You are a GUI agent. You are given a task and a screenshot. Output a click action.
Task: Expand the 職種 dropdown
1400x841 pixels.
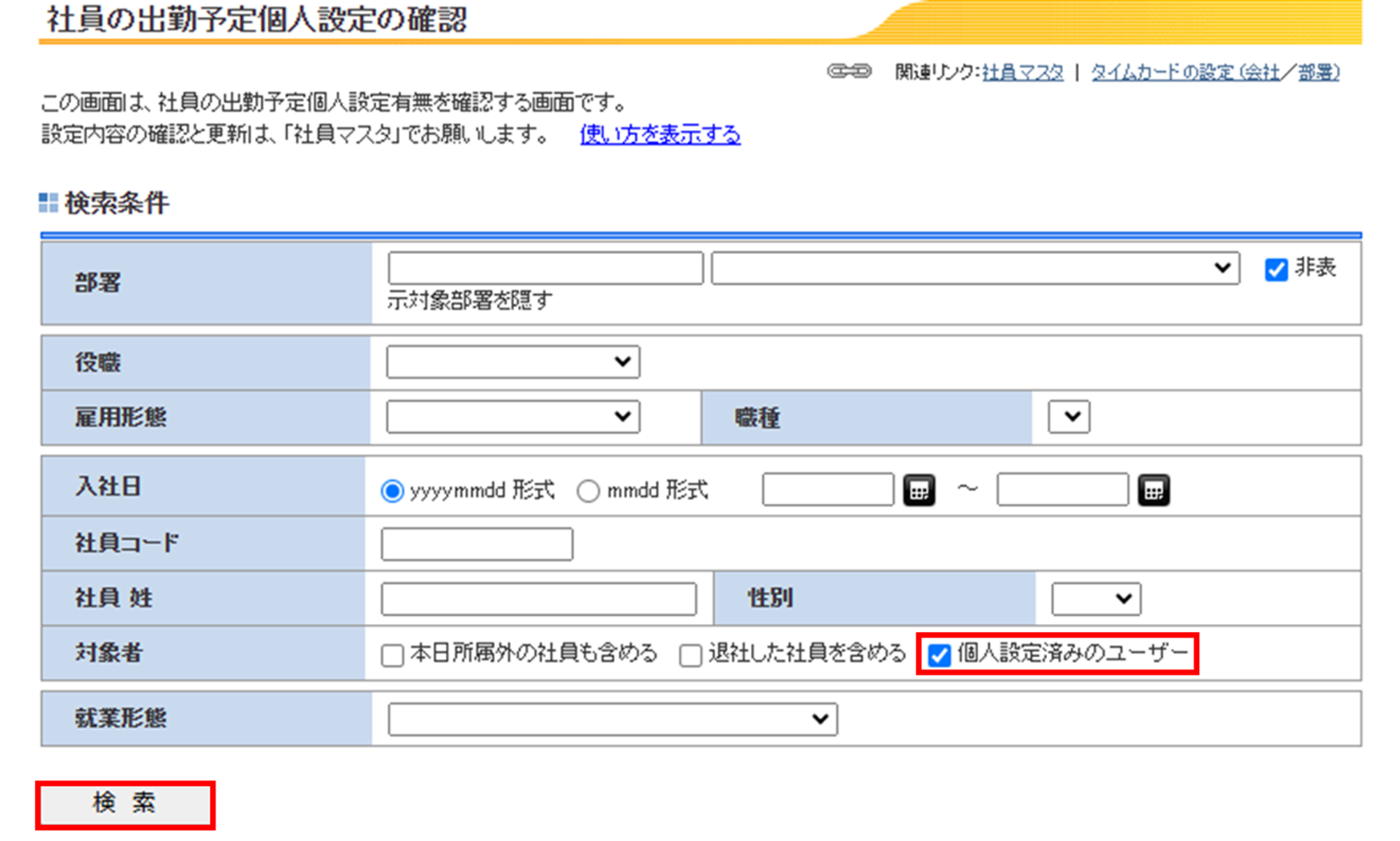click(x=1068, y=417)
